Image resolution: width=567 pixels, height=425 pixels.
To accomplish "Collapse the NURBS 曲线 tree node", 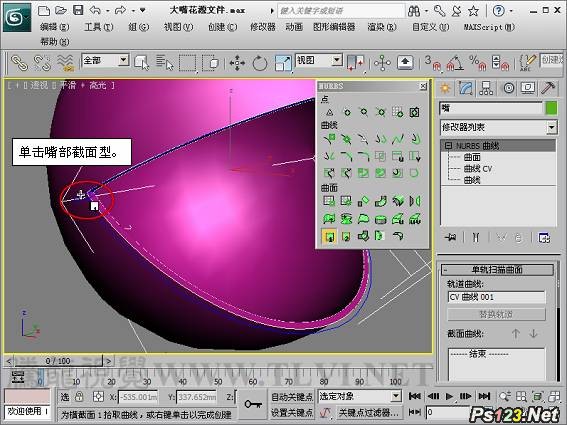I will [x=449, y=146].
